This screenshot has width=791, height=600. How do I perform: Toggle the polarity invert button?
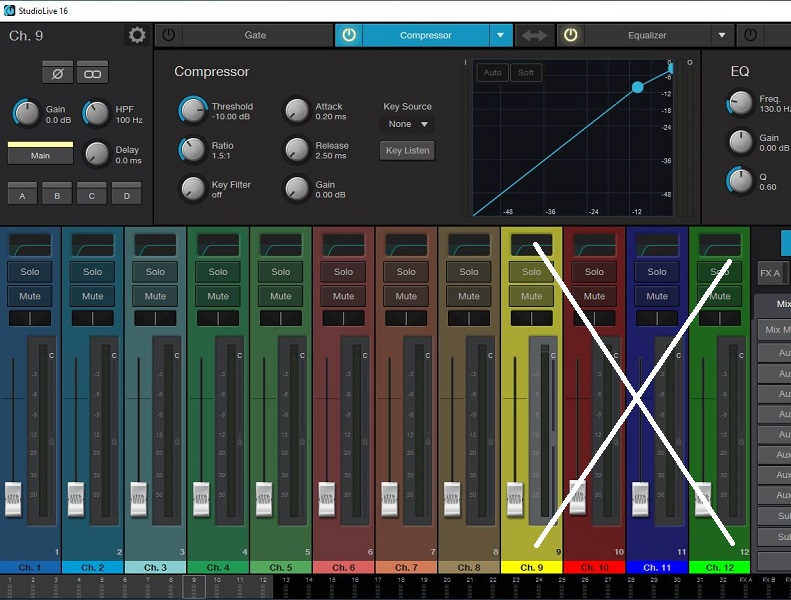[x=58, y=72]
